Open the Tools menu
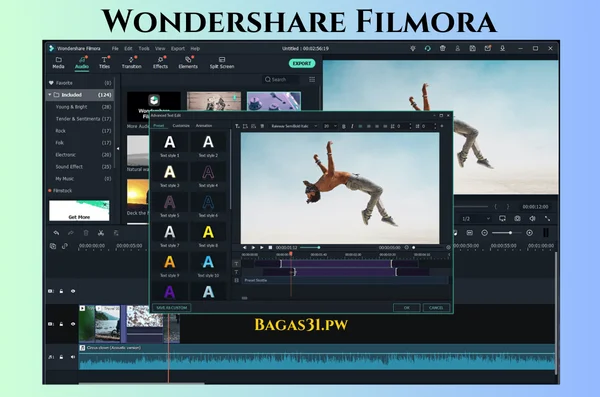 pyautogui.click(x=144, y=49)
